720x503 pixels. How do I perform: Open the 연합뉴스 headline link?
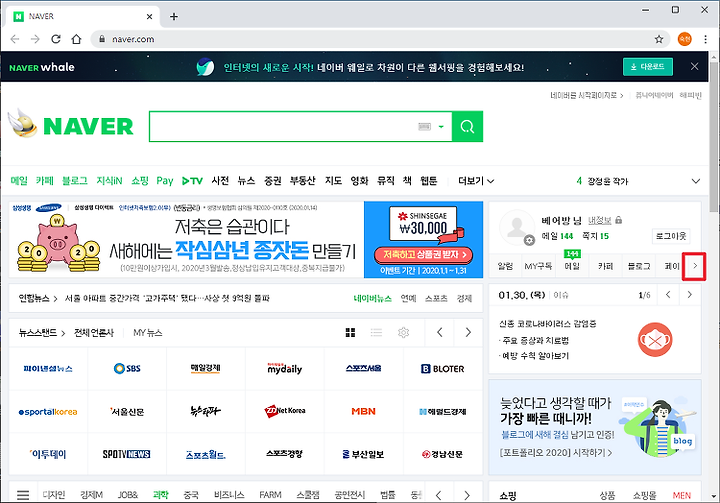(167, 299)
